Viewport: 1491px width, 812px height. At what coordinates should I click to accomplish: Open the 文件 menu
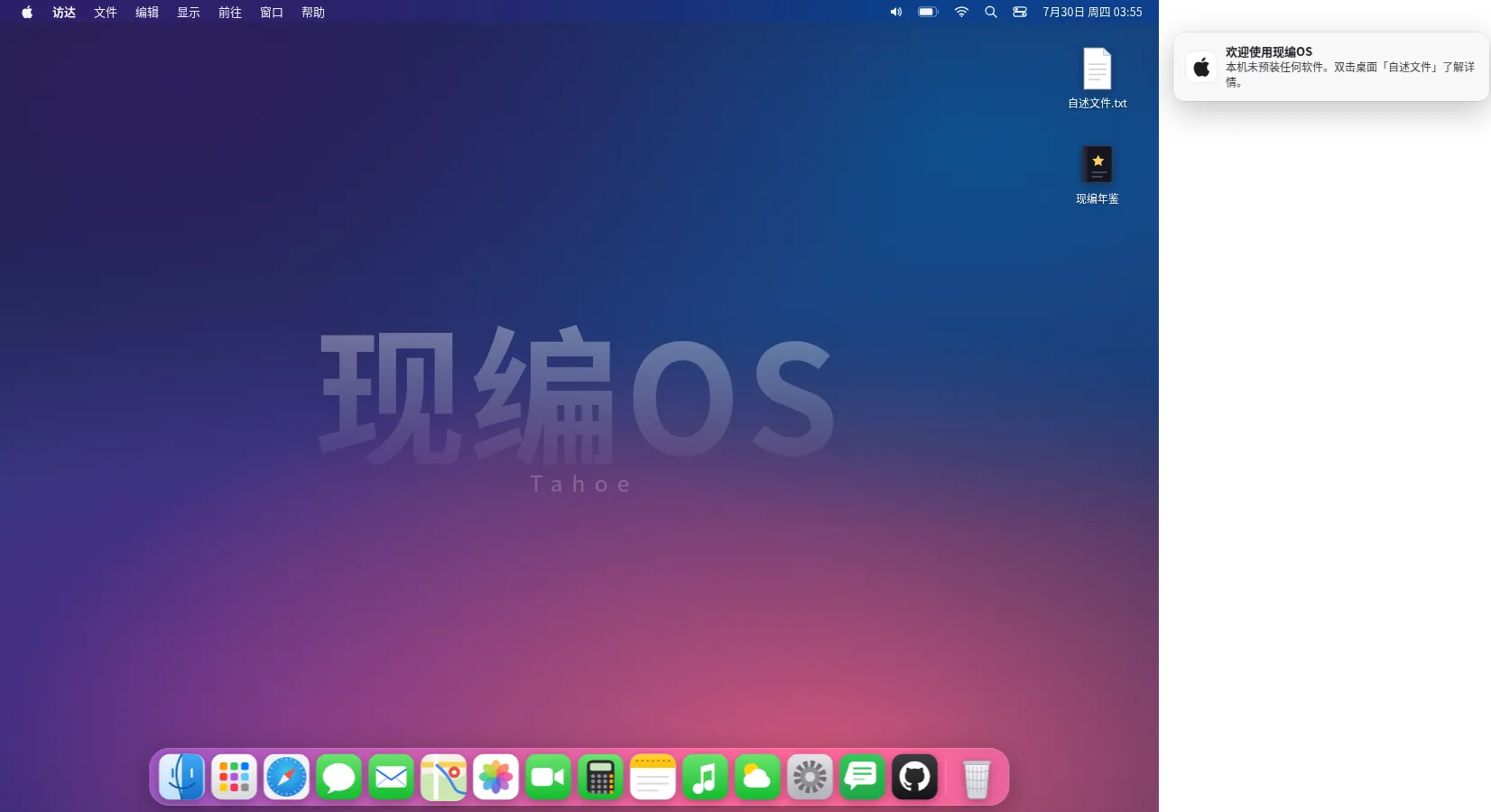point(106,12)
